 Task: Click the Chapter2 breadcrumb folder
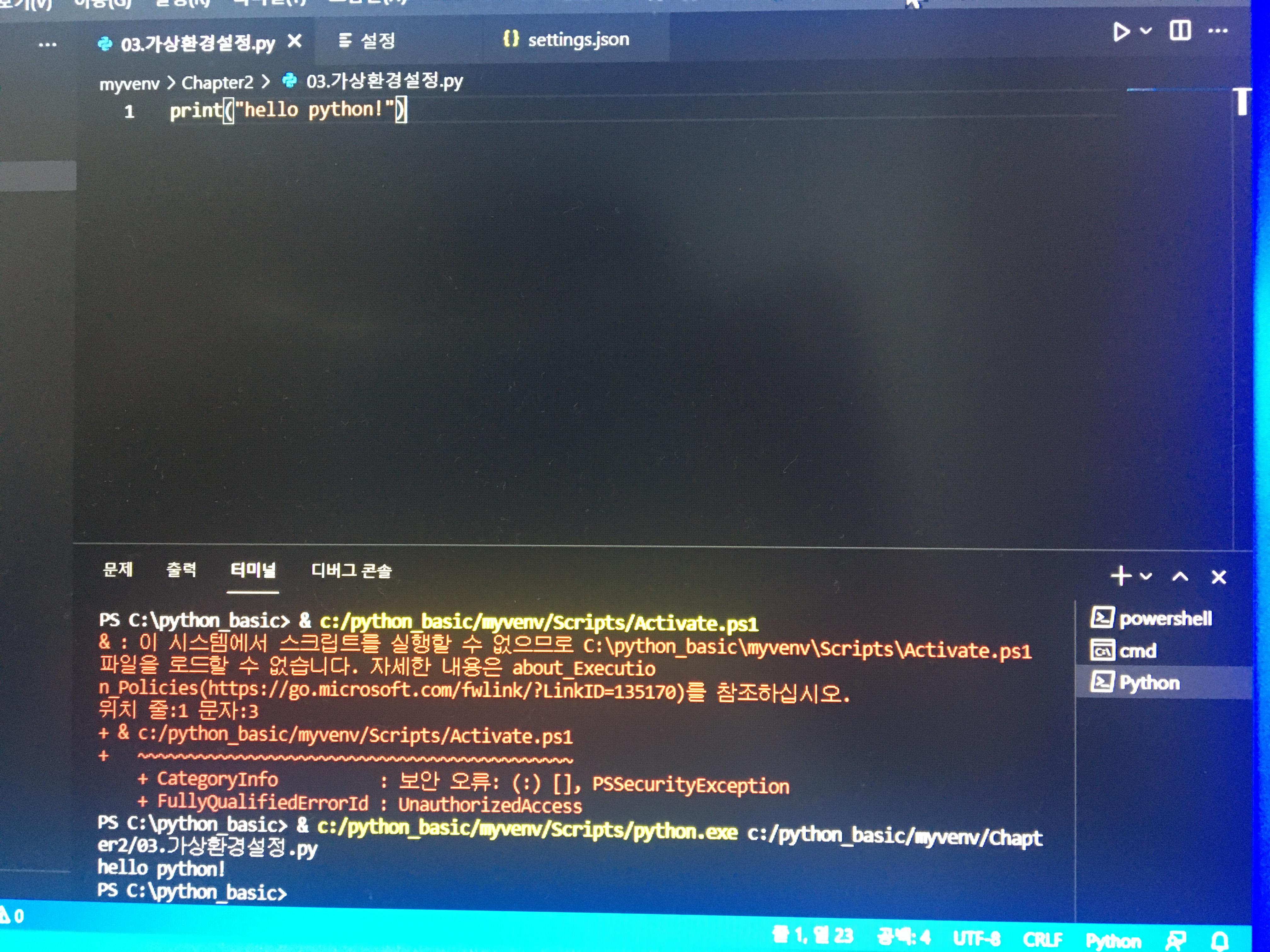(217, 82)
